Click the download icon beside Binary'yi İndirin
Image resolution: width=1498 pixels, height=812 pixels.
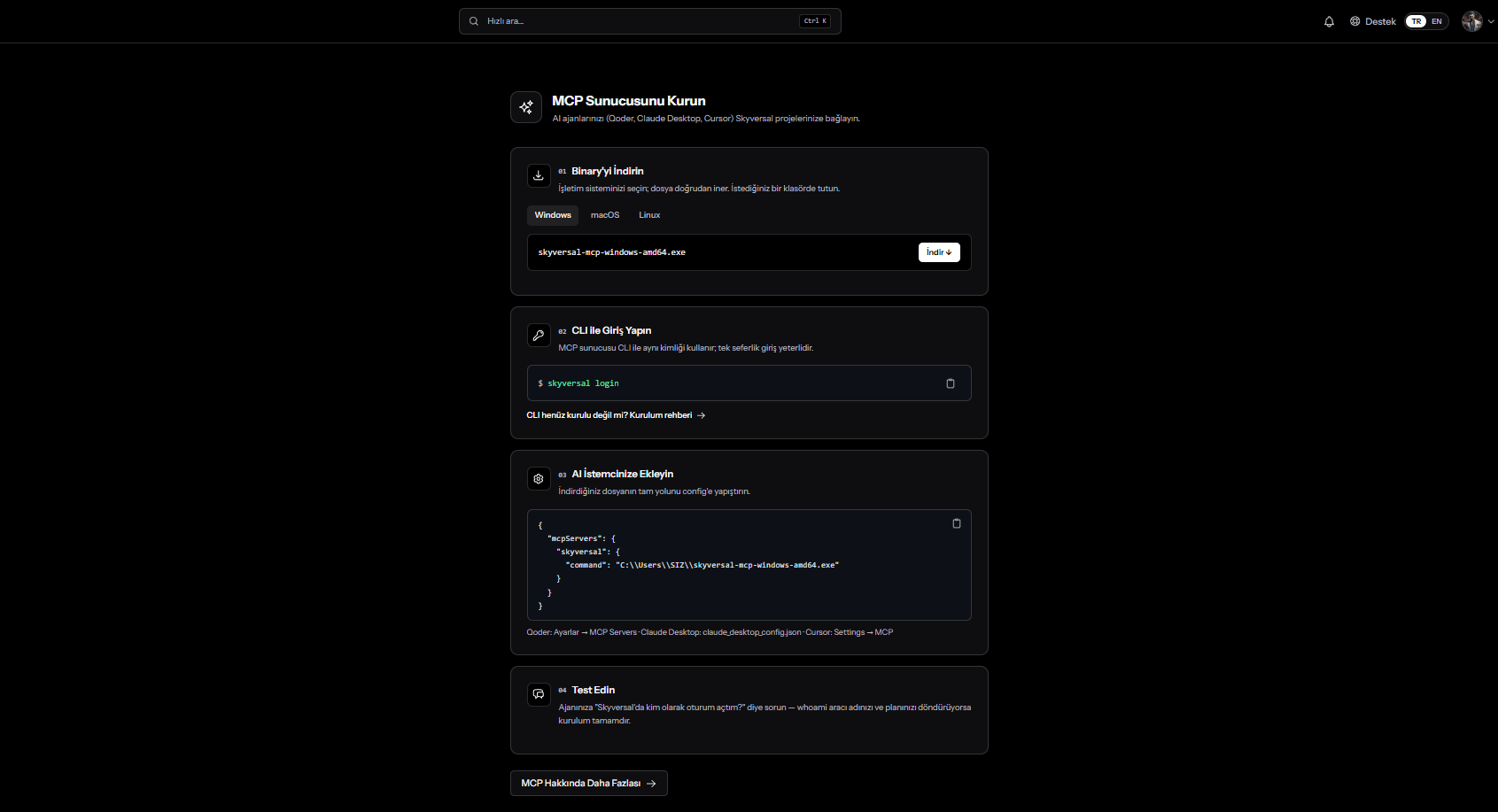[x=539, y=175]
